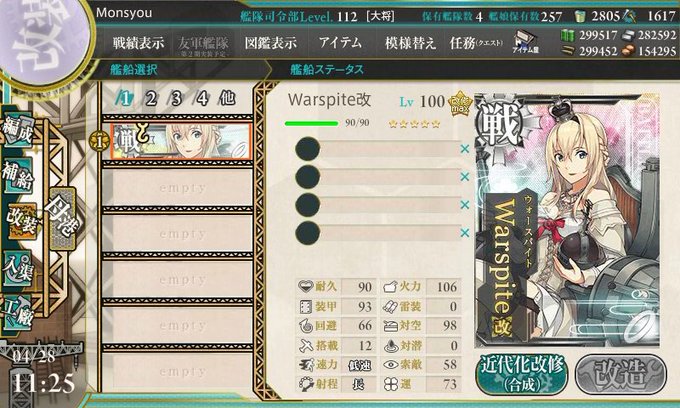Open the 入渠 repair dock icon
The image size is (680, 408).
click(x=18, y=269)
